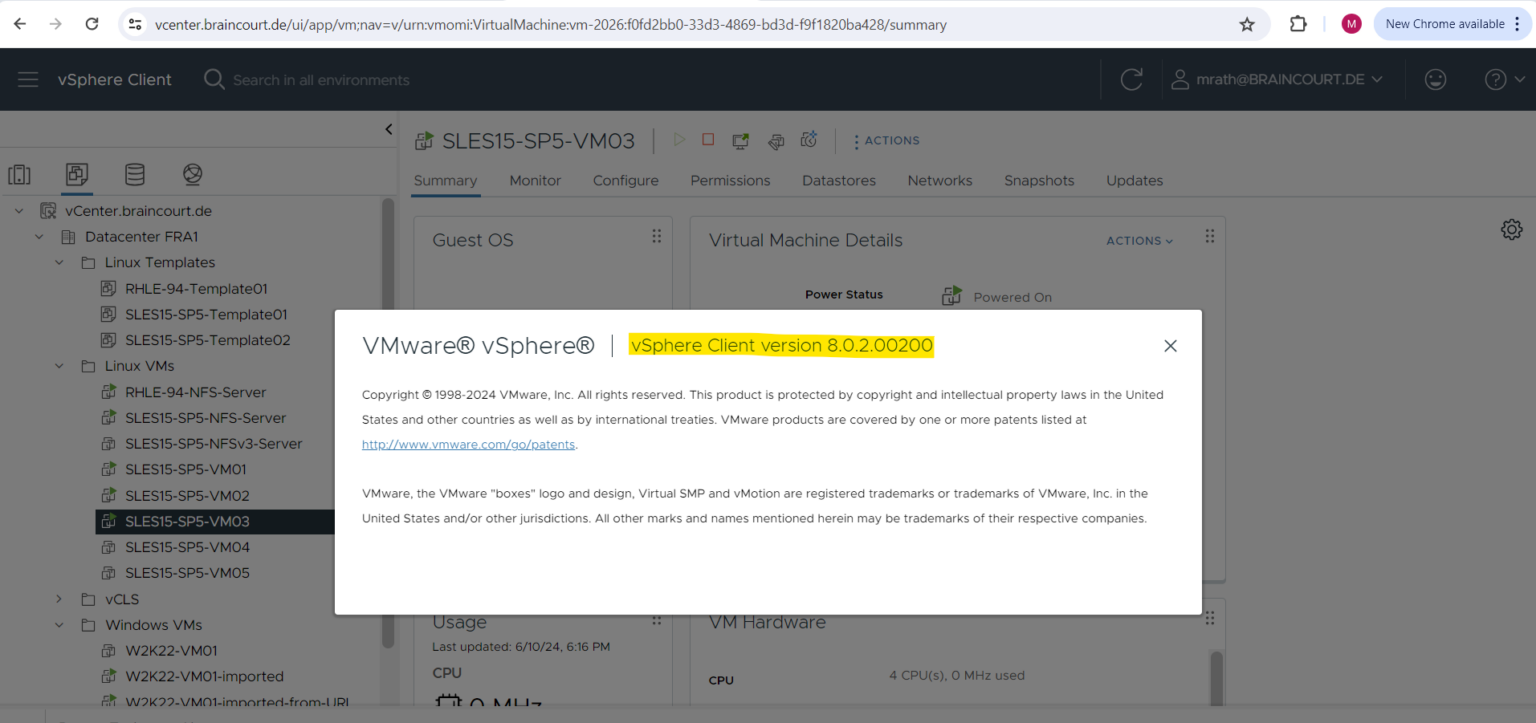Open the Monitor tab
The width and height of the screenshot is (1536, 723).
click(534, 180)
